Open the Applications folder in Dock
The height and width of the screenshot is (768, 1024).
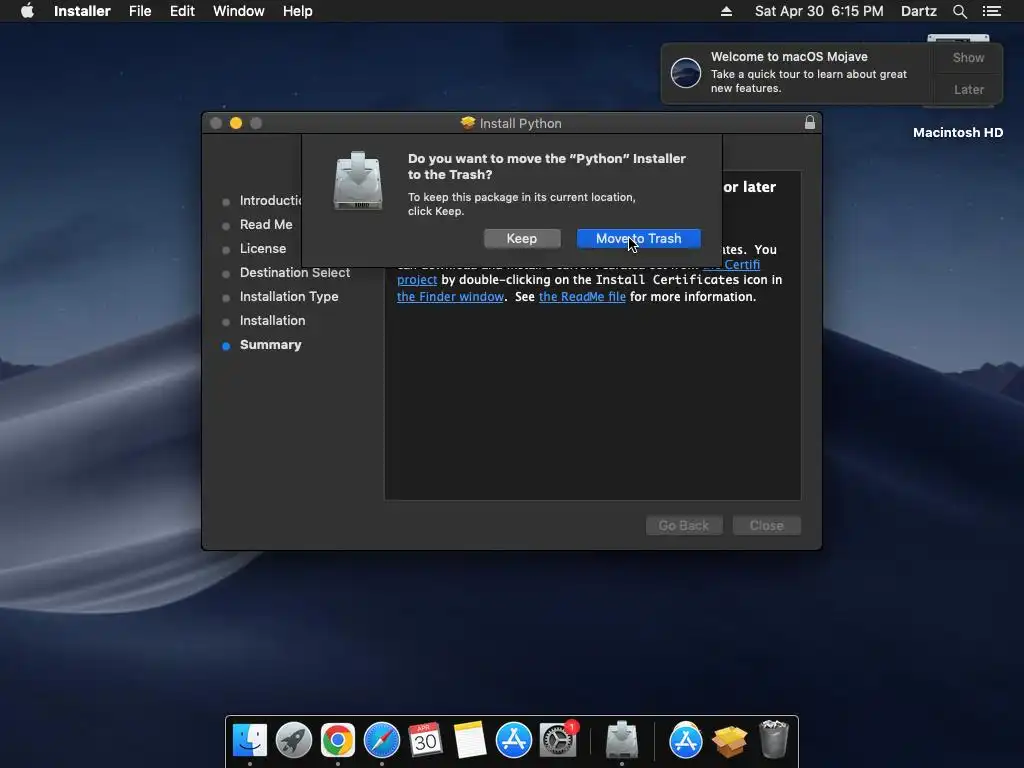(x=685, y=741)
